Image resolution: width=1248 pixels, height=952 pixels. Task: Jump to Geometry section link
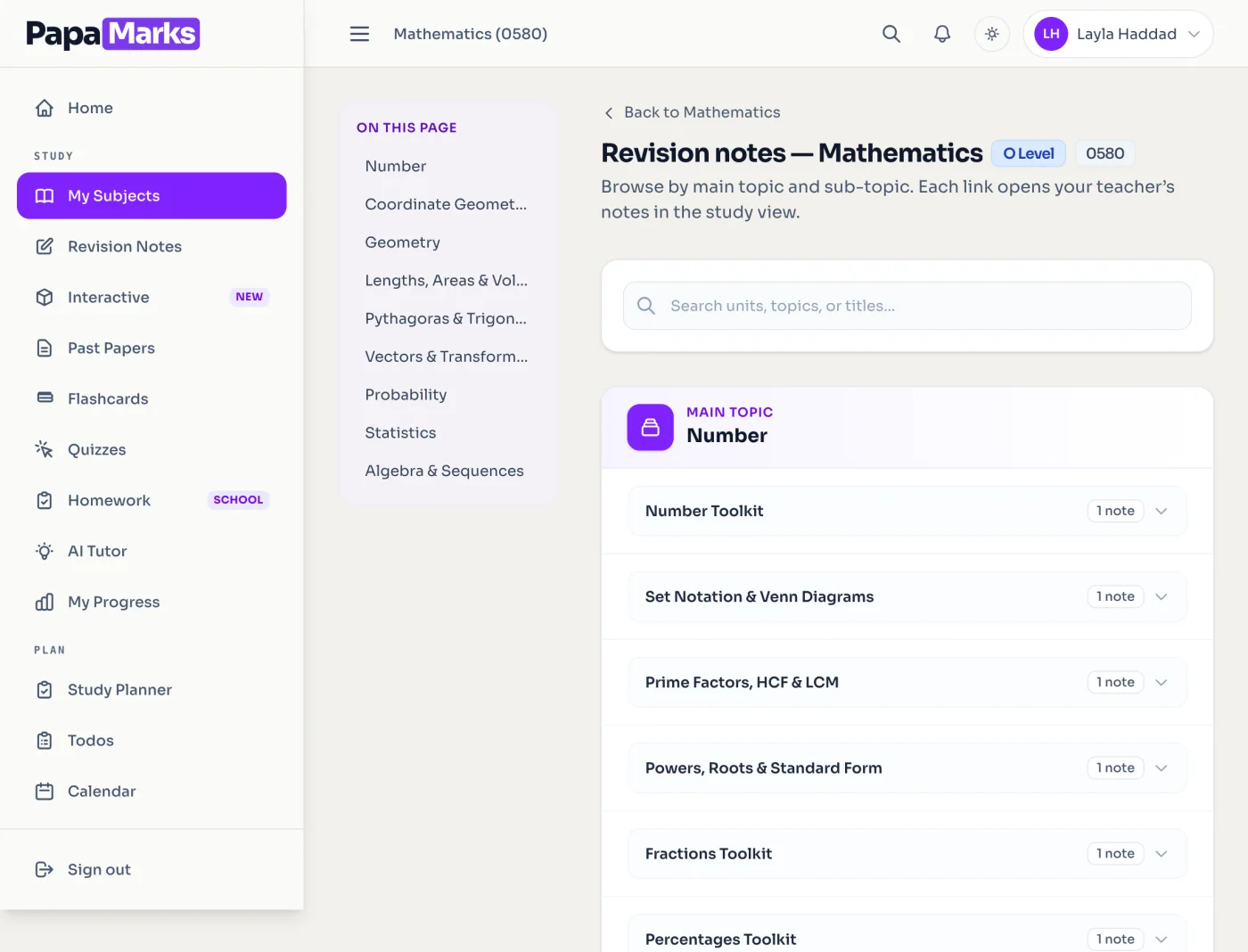[x=402, y=242]
